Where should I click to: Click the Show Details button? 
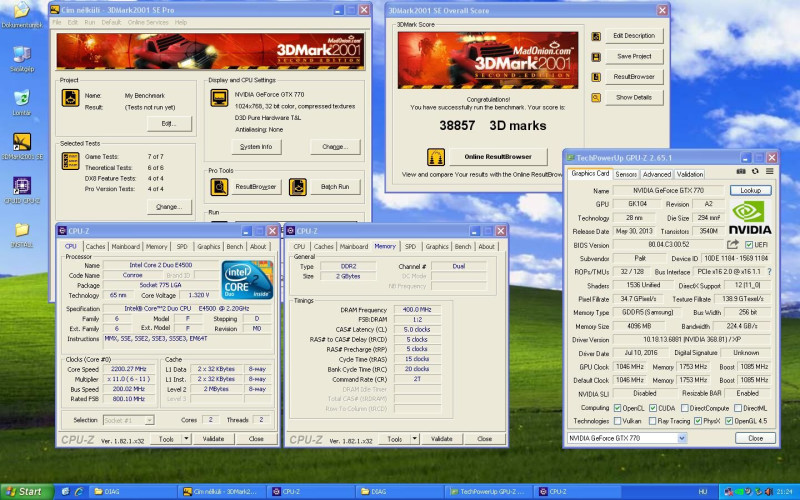(634, 97)
